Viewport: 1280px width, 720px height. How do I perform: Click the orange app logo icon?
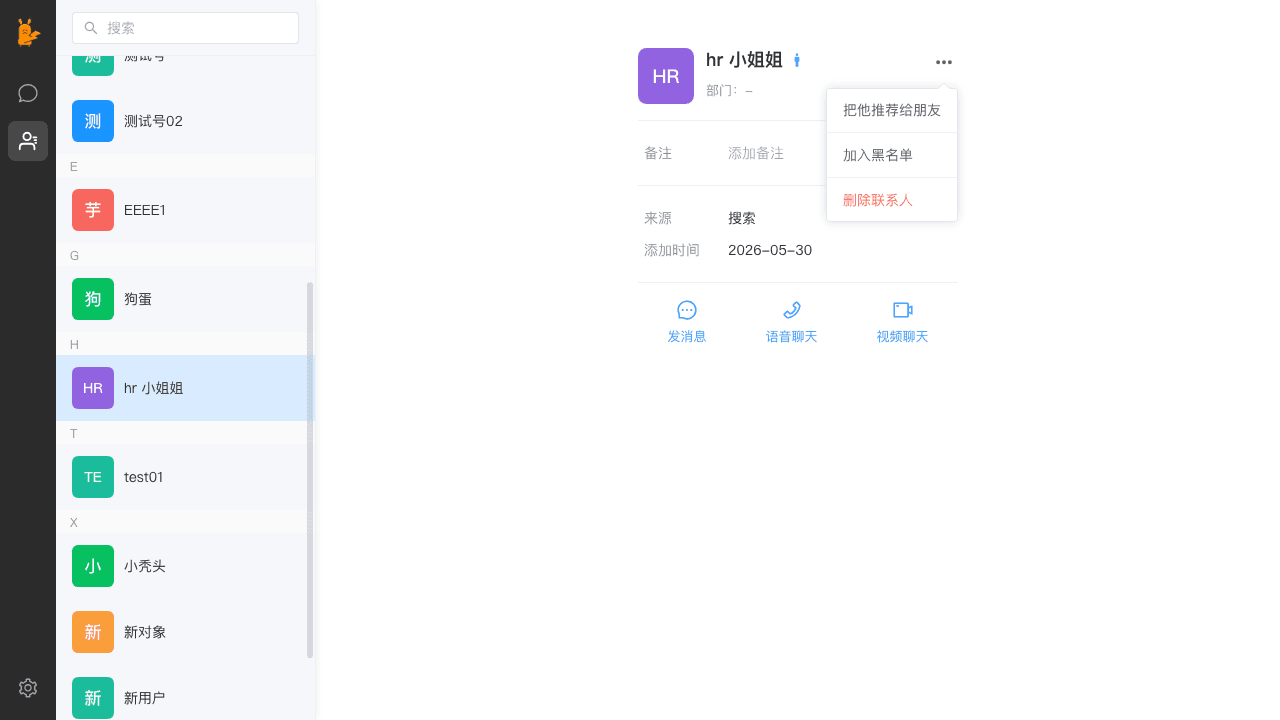(x=28, y=32)
